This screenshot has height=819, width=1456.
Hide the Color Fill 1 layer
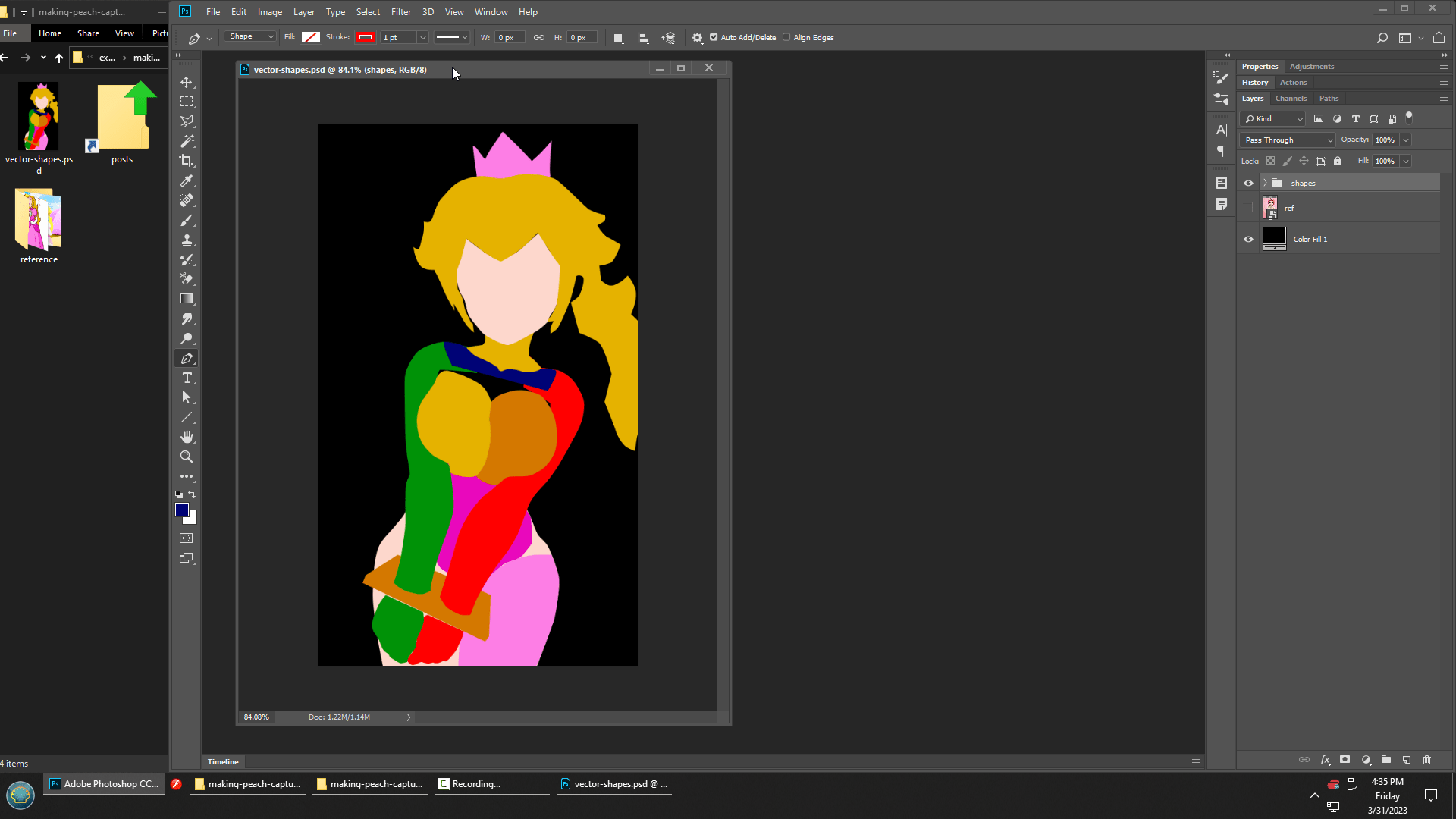coord(1248,239)
